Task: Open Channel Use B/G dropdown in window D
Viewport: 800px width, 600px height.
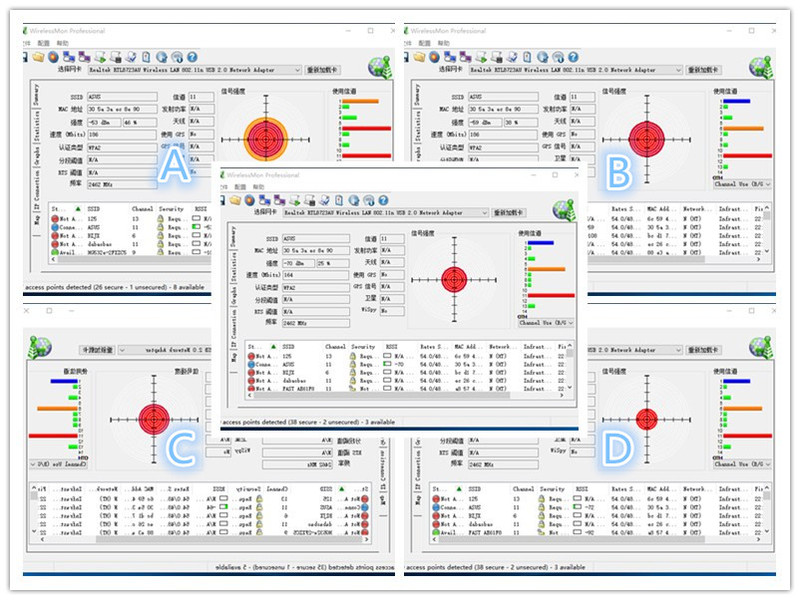Action: (742, 464)
